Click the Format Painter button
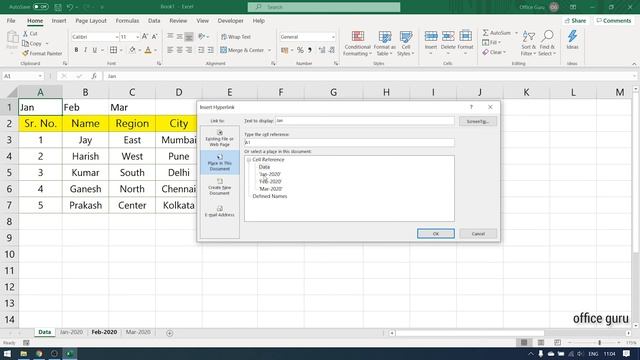This screenshot has height=360, width=640. [x=42, y=53]
